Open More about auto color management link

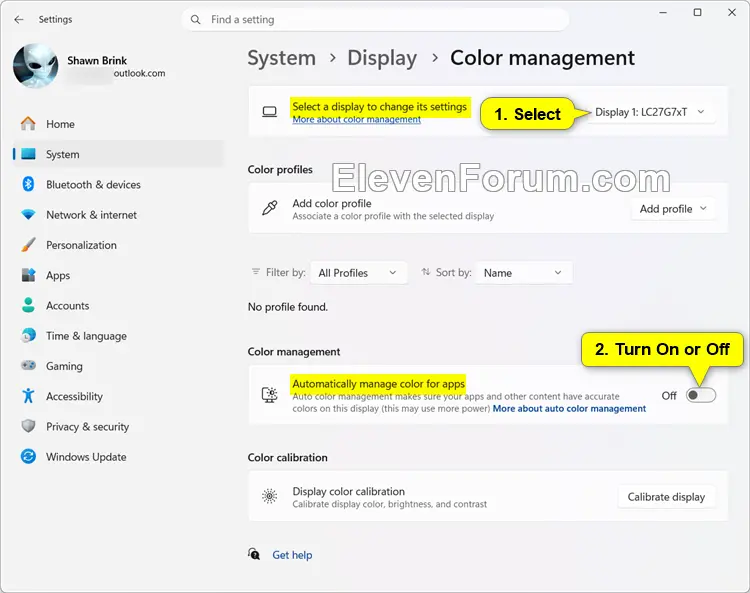(x=569, y=408)
